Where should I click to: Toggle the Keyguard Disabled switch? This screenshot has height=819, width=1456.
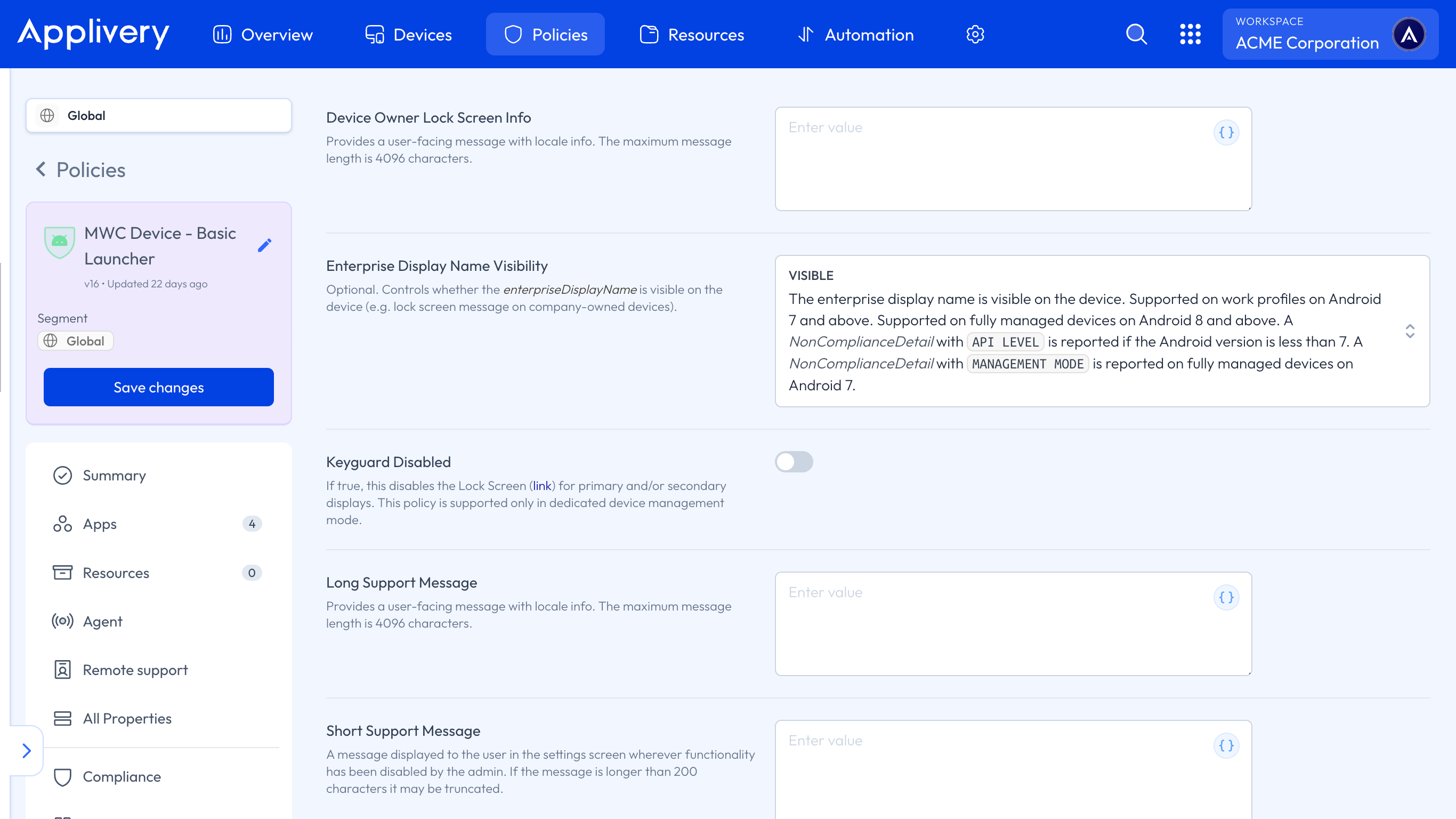pyautogui.click(x=794, y=462)
